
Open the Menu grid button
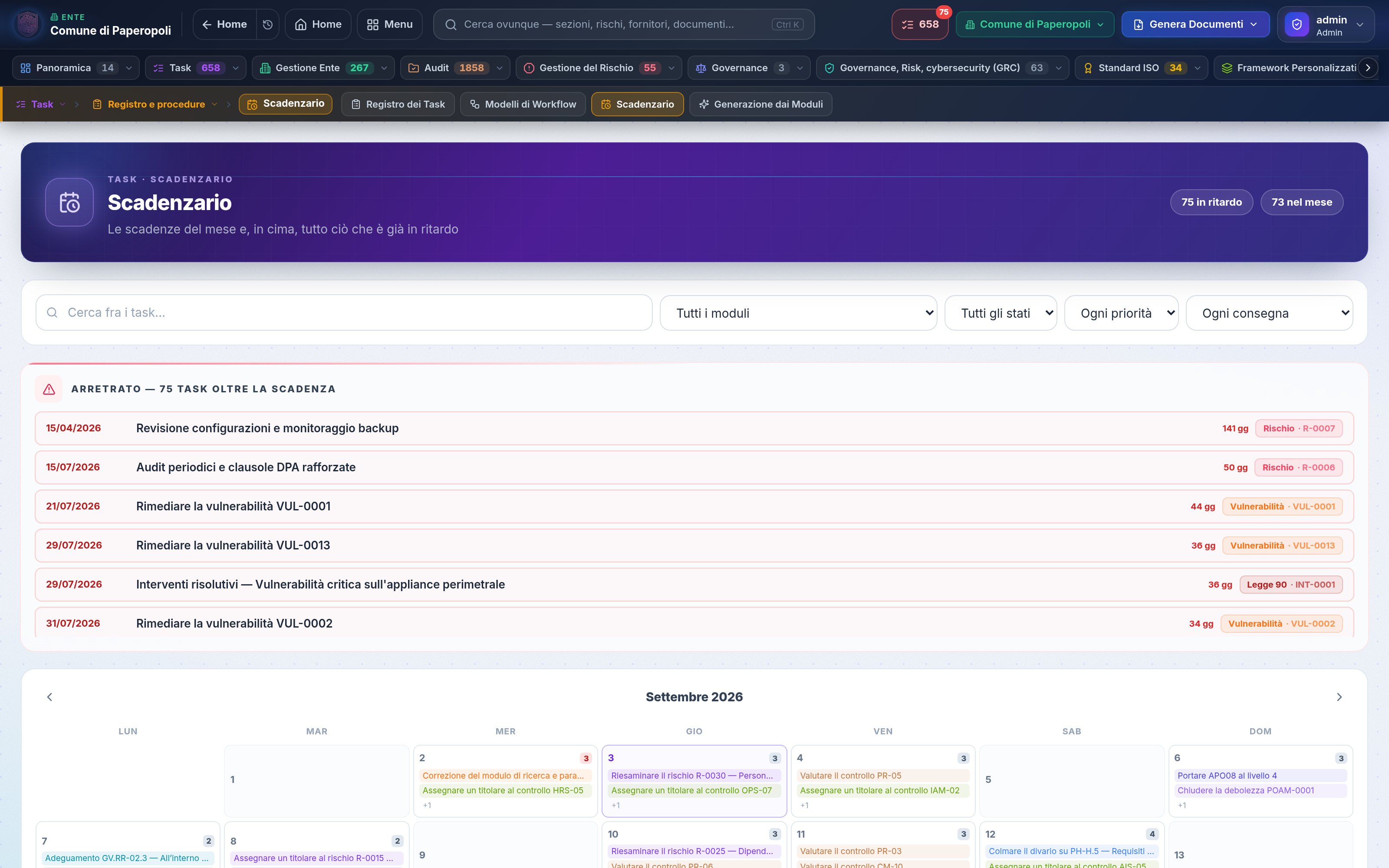tap(390, 24)
